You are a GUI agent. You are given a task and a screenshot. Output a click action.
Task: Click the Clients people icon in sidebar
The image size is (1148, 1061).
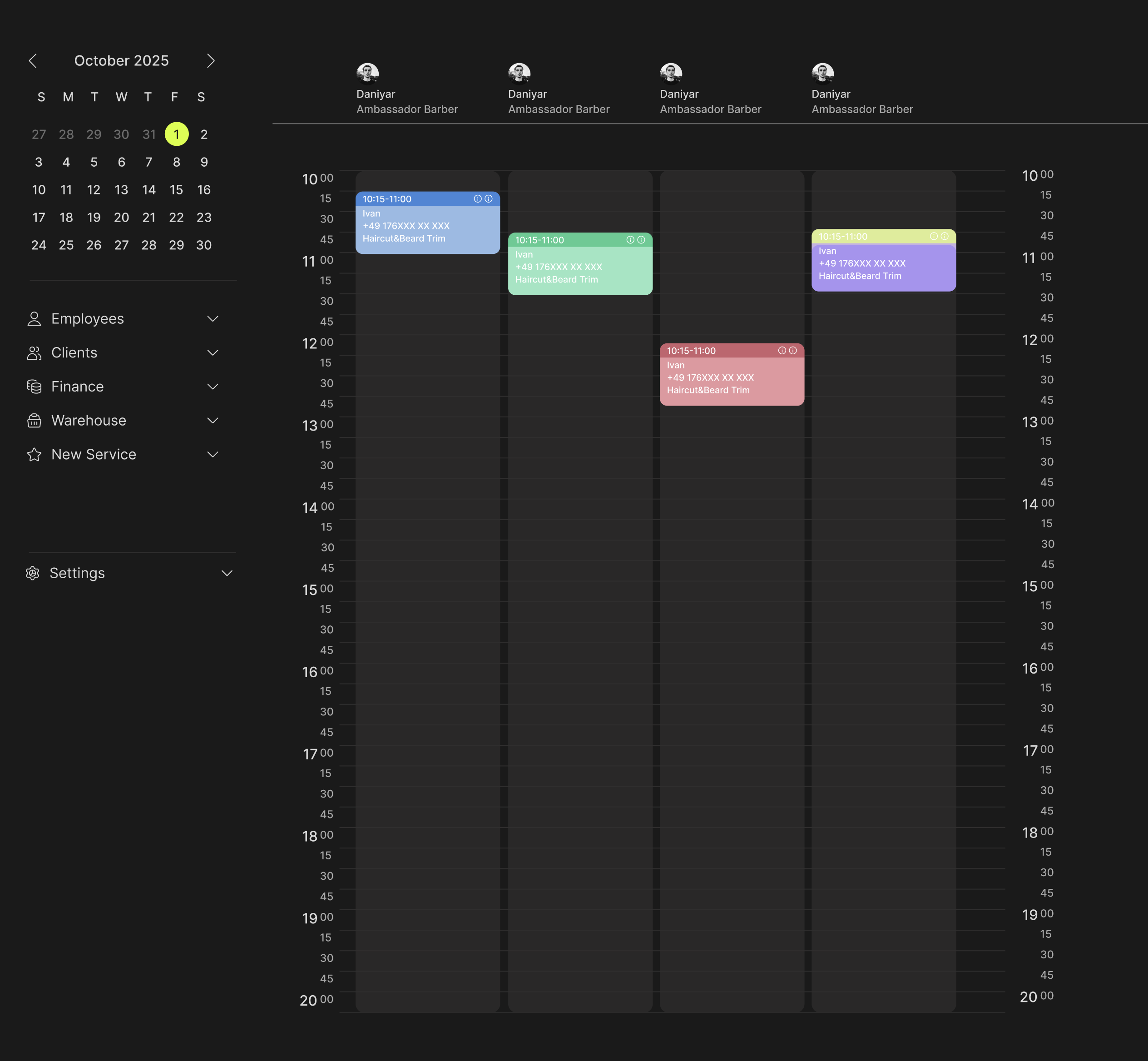[34, 352]
